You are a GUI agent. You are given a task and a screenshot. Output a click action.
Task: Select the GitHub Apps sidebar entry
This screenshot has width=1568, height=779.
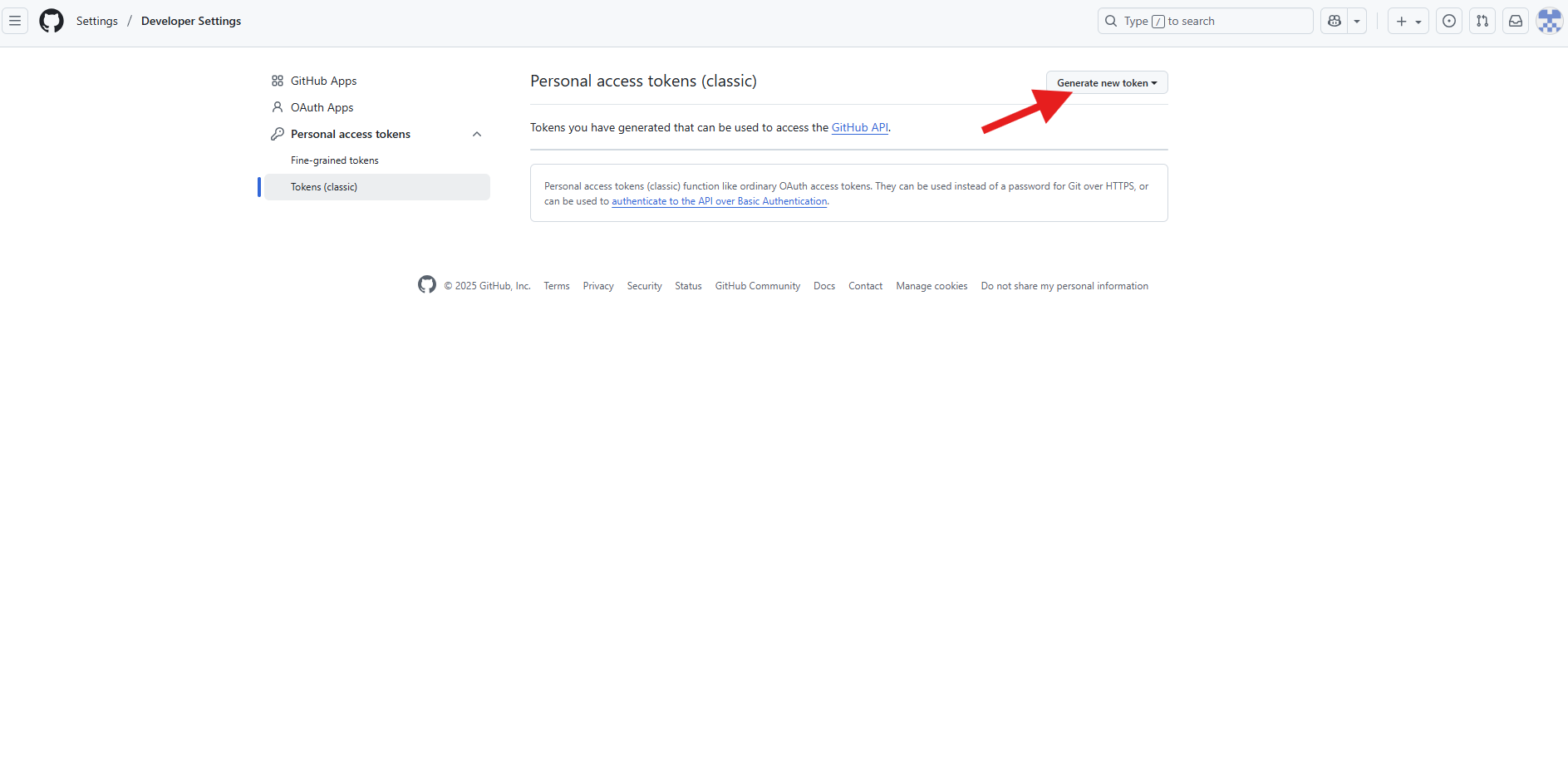323,81
